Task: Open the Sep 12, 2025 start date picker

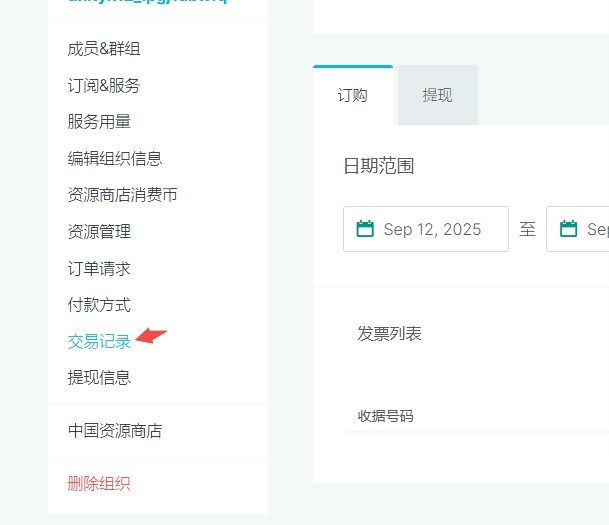Action: coord(426,229)
